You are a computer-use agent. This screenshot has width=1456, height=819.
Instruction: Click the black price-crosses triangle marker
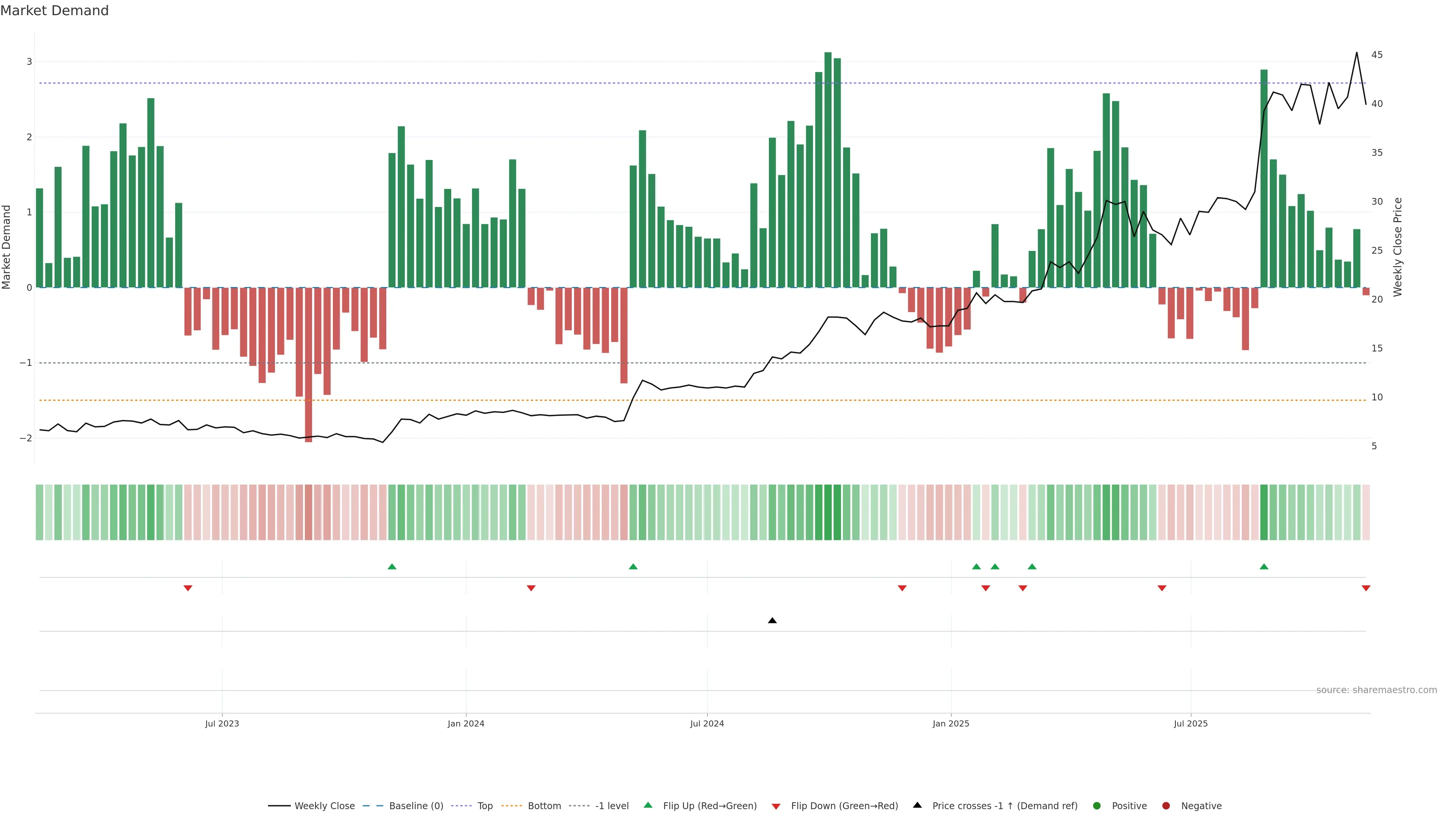pos(772,621)
